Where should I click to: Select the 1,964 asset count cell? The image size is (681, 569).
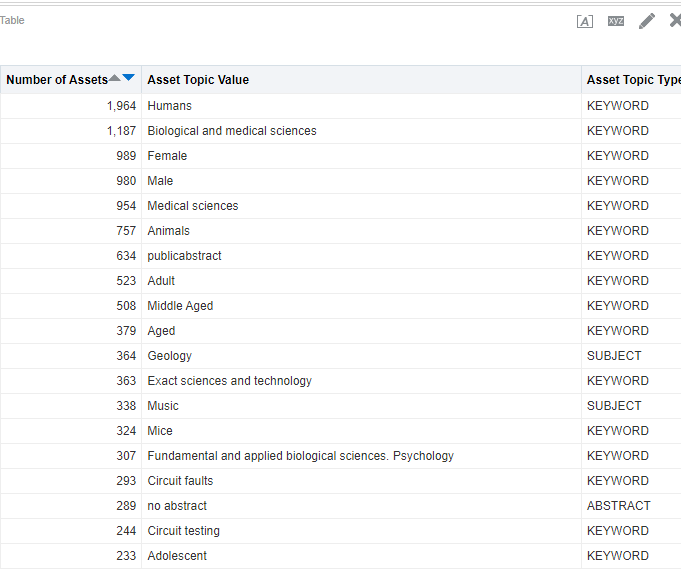pos(121,106)
